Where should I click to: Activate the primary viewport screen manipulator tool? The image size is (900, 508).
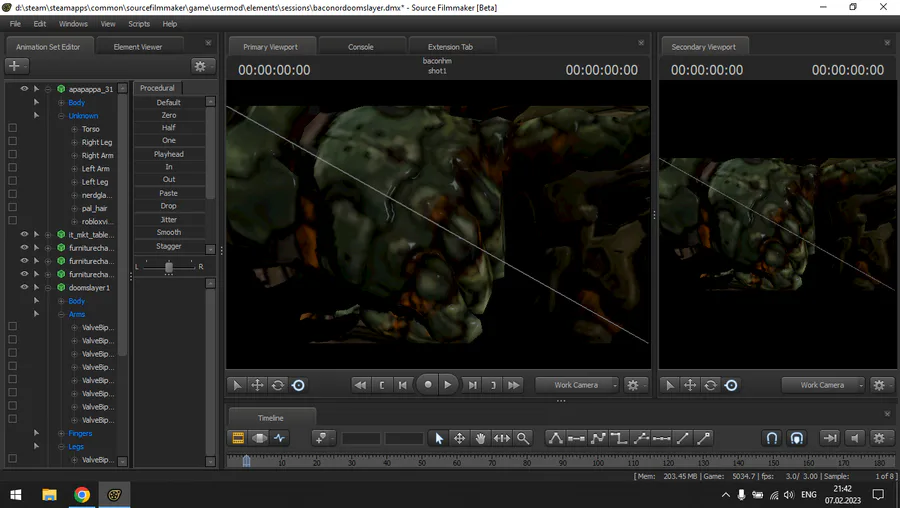pos(298,385)
